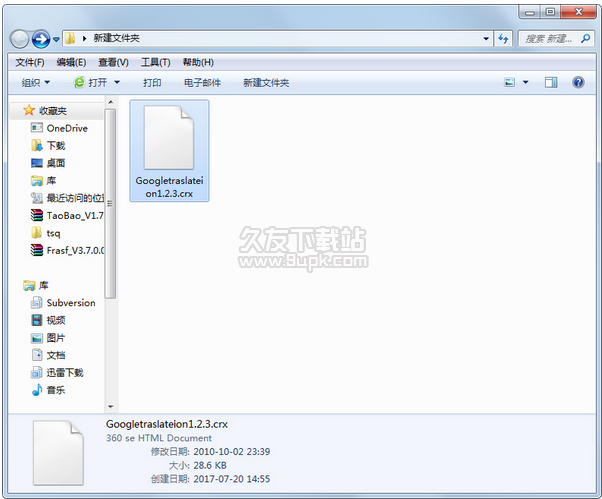Select Frasf_V3.7.0.0 archive in favorites
The image size is (602, 499).
tap(75, 251)
